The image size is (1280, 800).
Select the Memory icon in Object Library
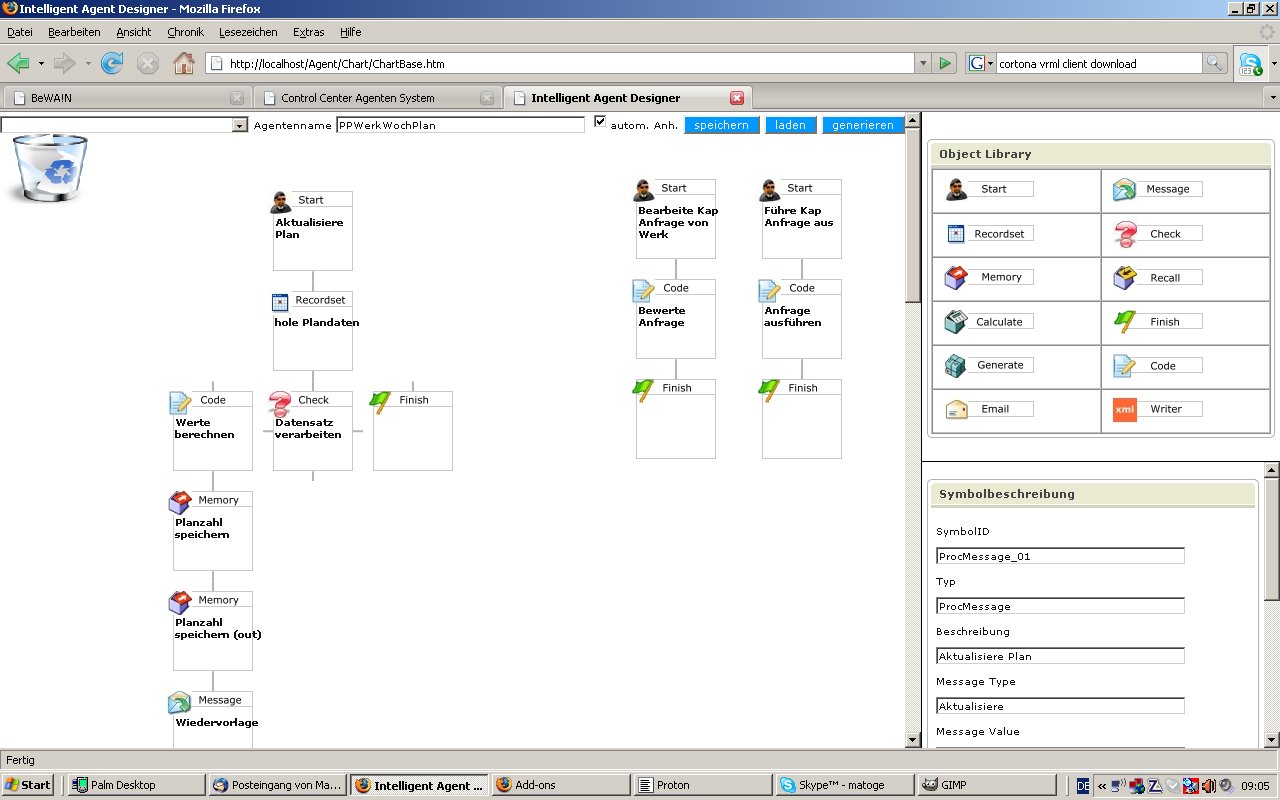coord(956,277)
